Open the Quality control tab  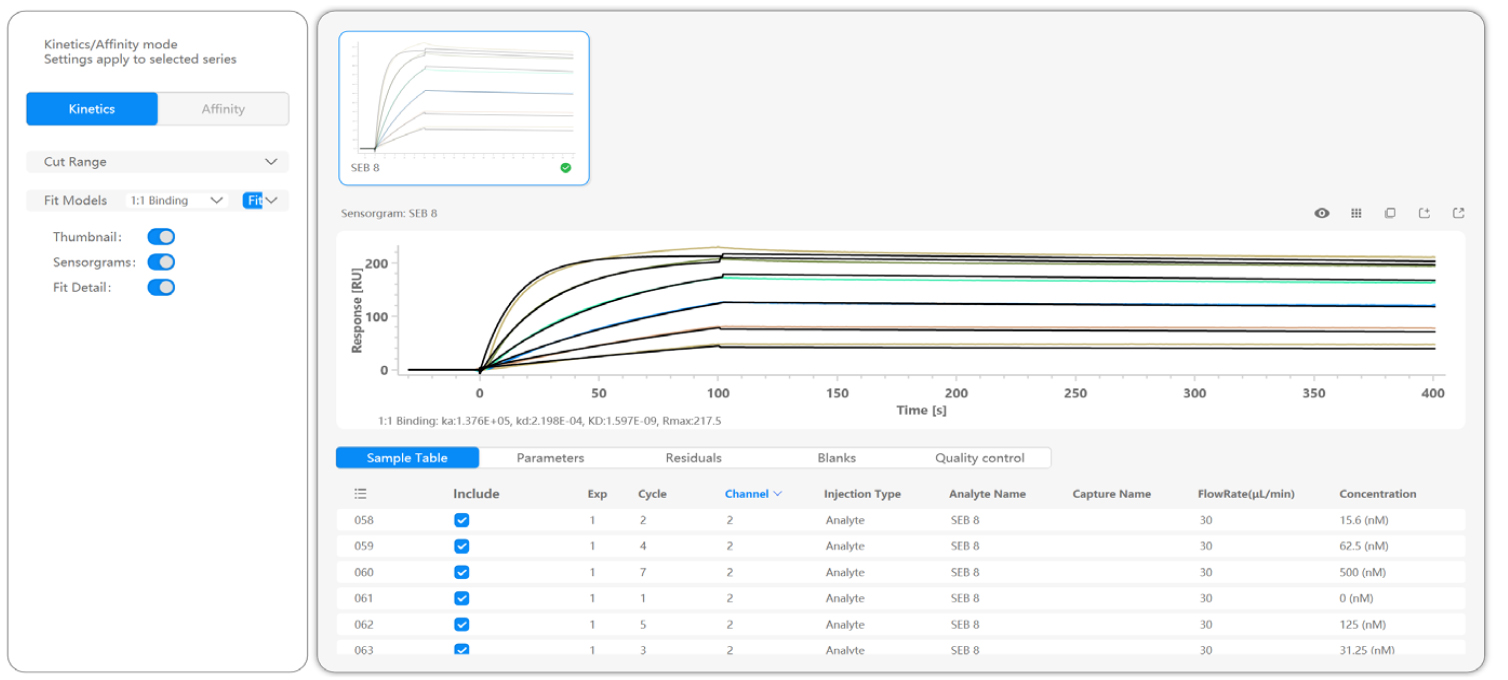[x=979, y=458]
